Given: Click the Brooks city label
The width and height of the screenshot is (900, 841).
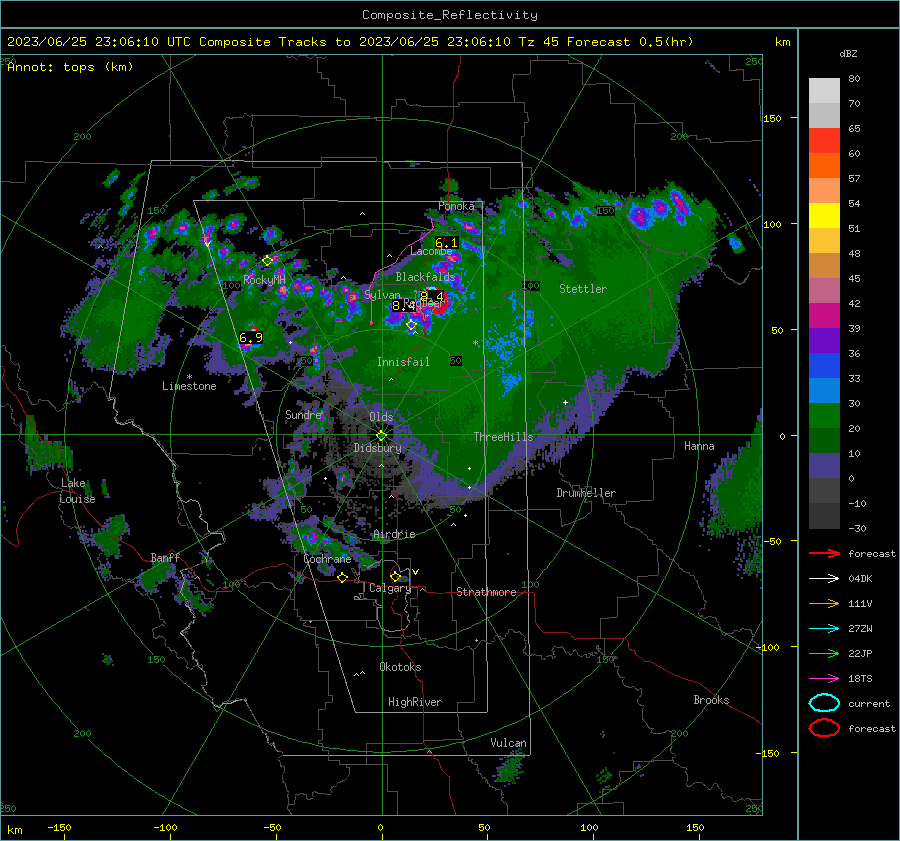Looking at the screenshot, I should [x=711, y=700].
